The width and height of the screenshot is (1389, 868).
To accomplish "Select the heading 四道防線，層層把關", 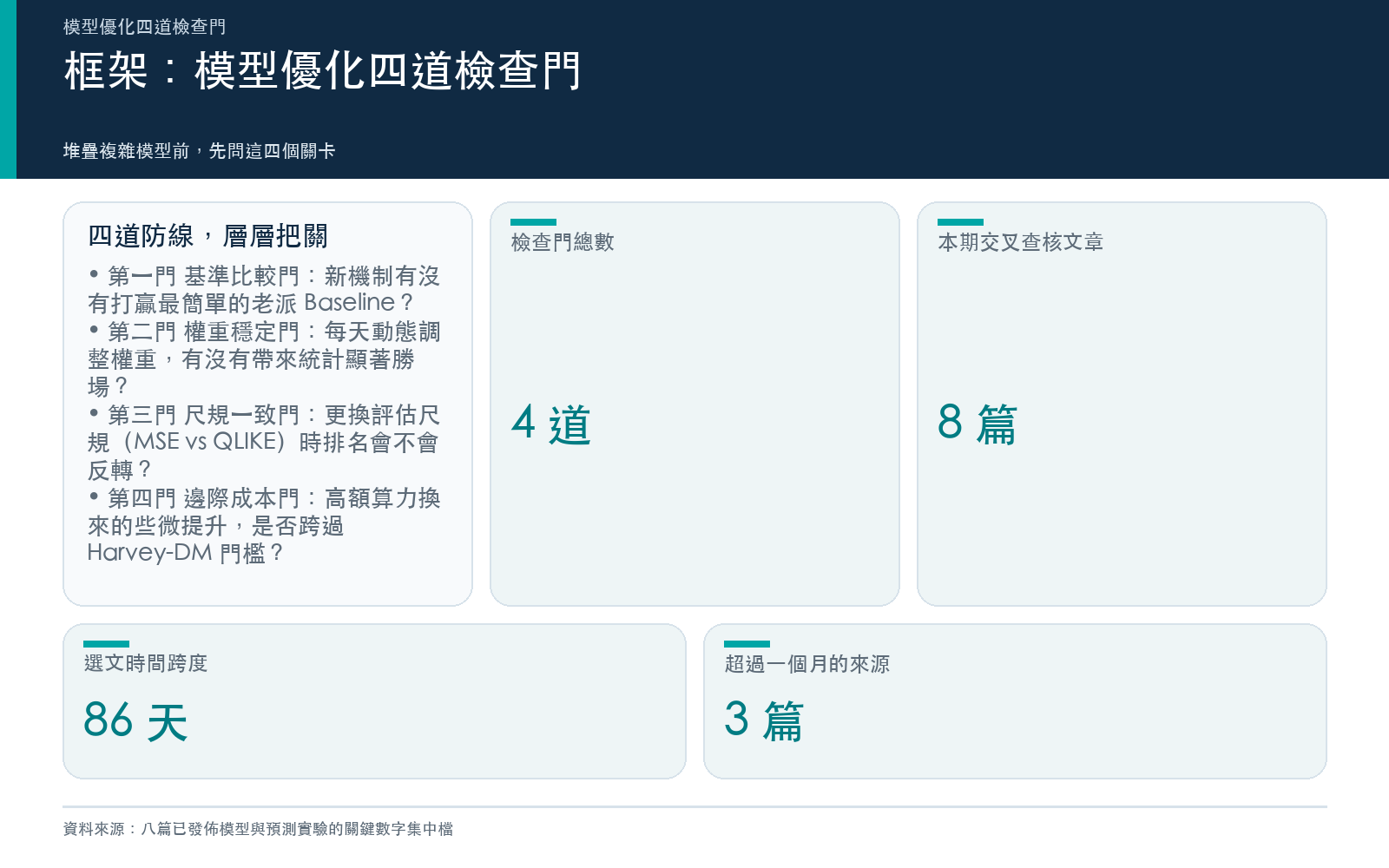I will tap(207, 236).
